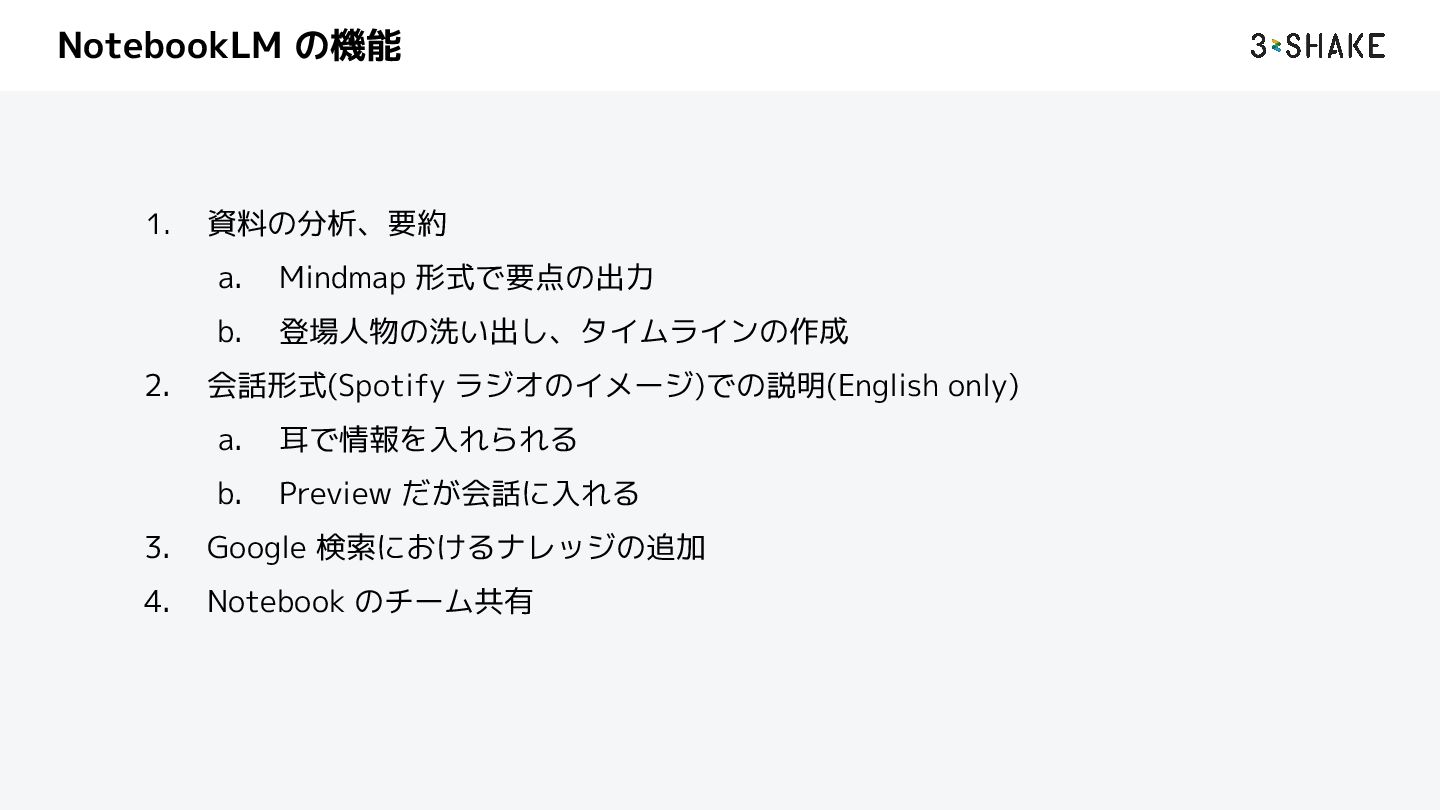Image resolution: width=1440 pixels, height=810 pixels.
Task: Select the 会話形式 Spotify ラジオ line
Action: pyautogui.click(x=613, y=385)
